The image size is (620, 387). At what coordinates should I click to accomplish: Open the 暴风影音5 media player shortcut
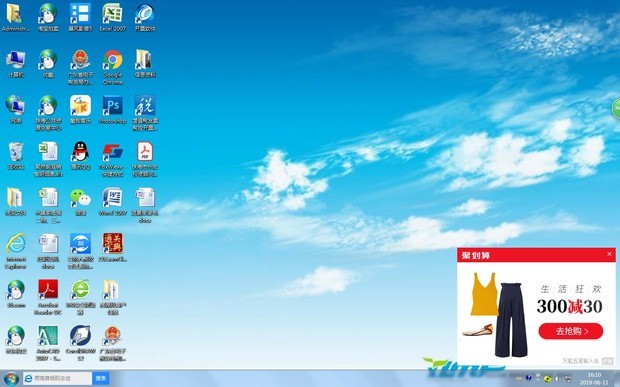click(80, 17)
